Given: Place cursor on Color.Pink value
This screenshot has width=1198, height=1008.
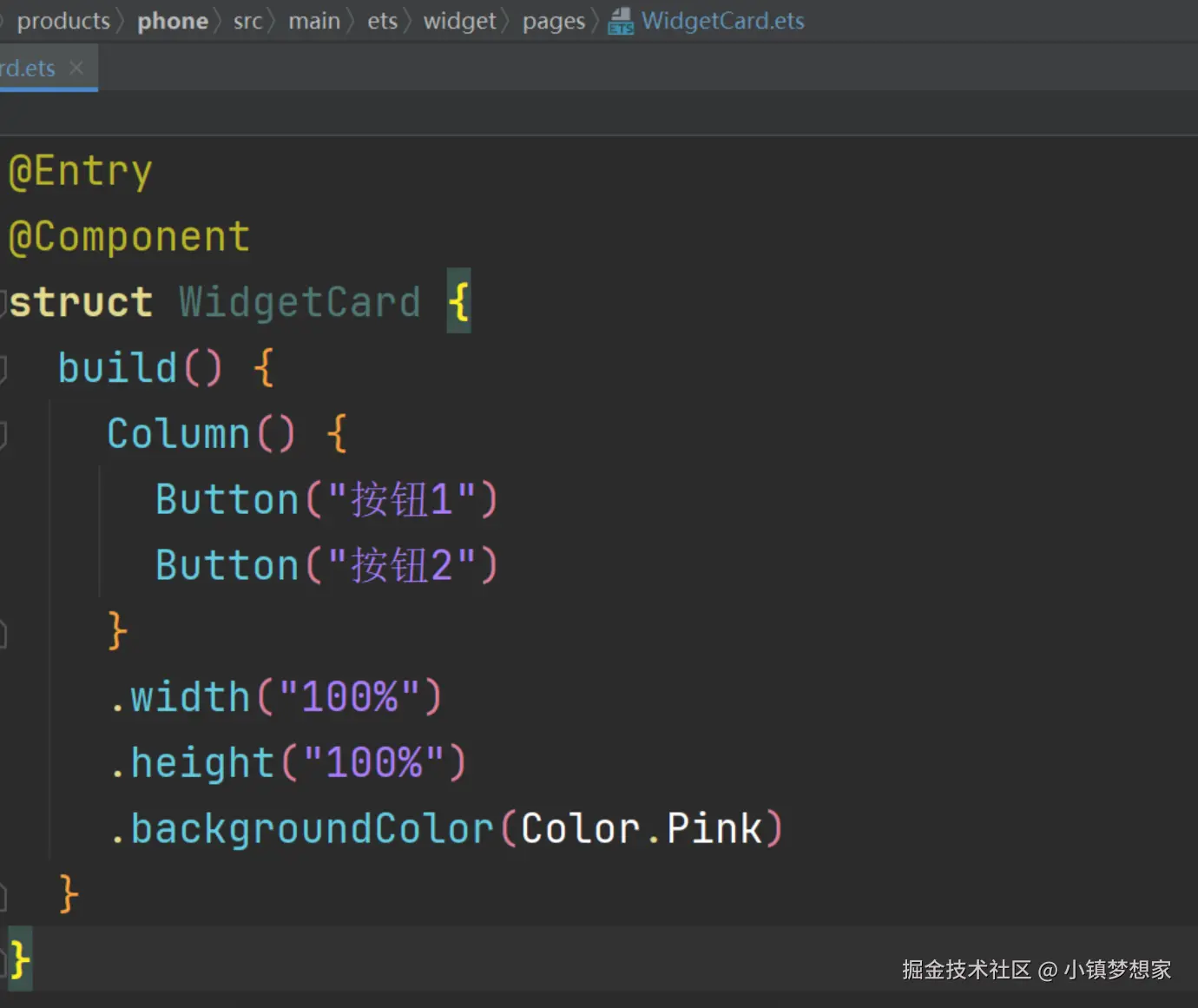Looking at the screenshot, I should tap(641, 828).
